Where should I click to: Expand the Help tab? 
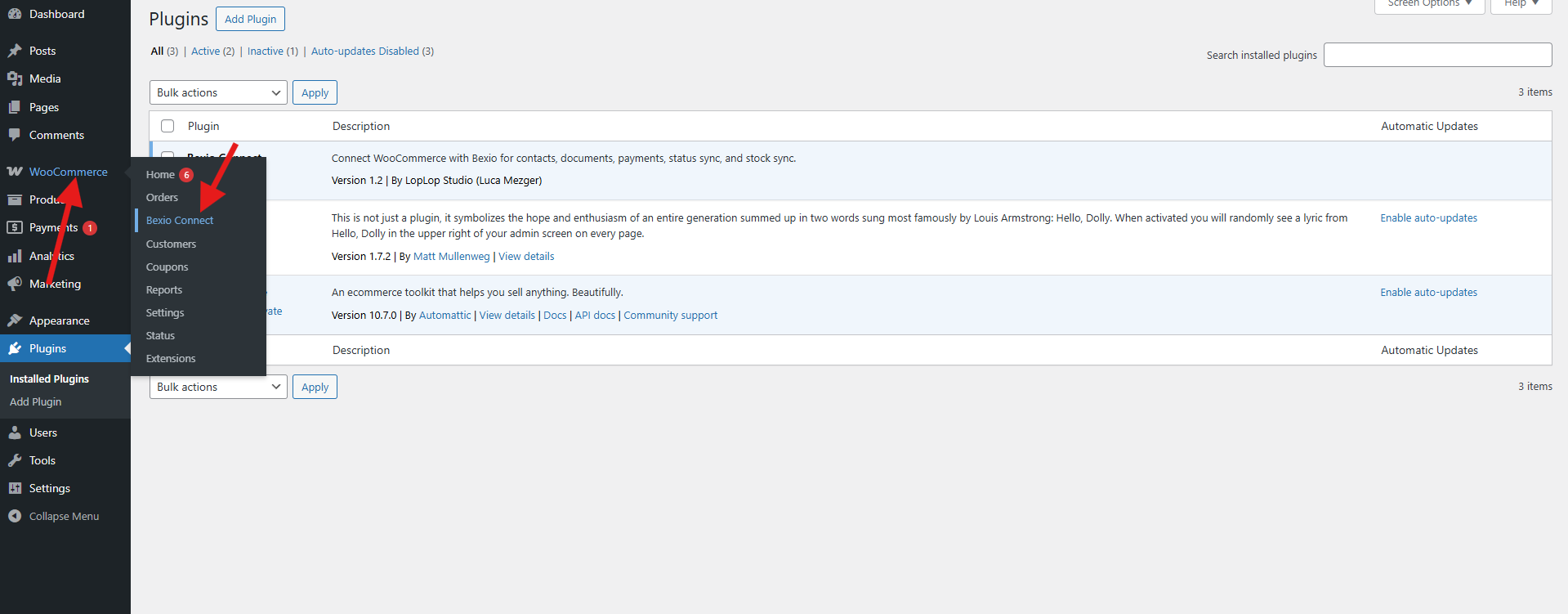coord(1521,4)
